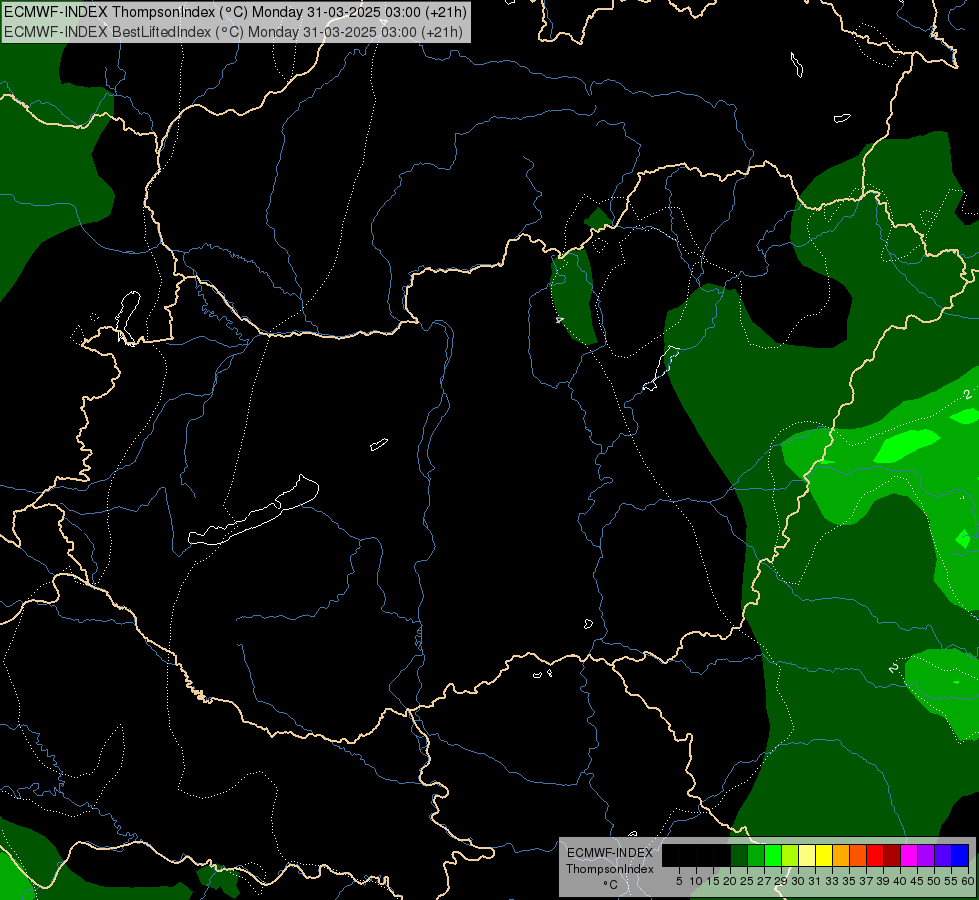Click the legend value 45
The image size is (979, 900).
(x=917, y=881)
